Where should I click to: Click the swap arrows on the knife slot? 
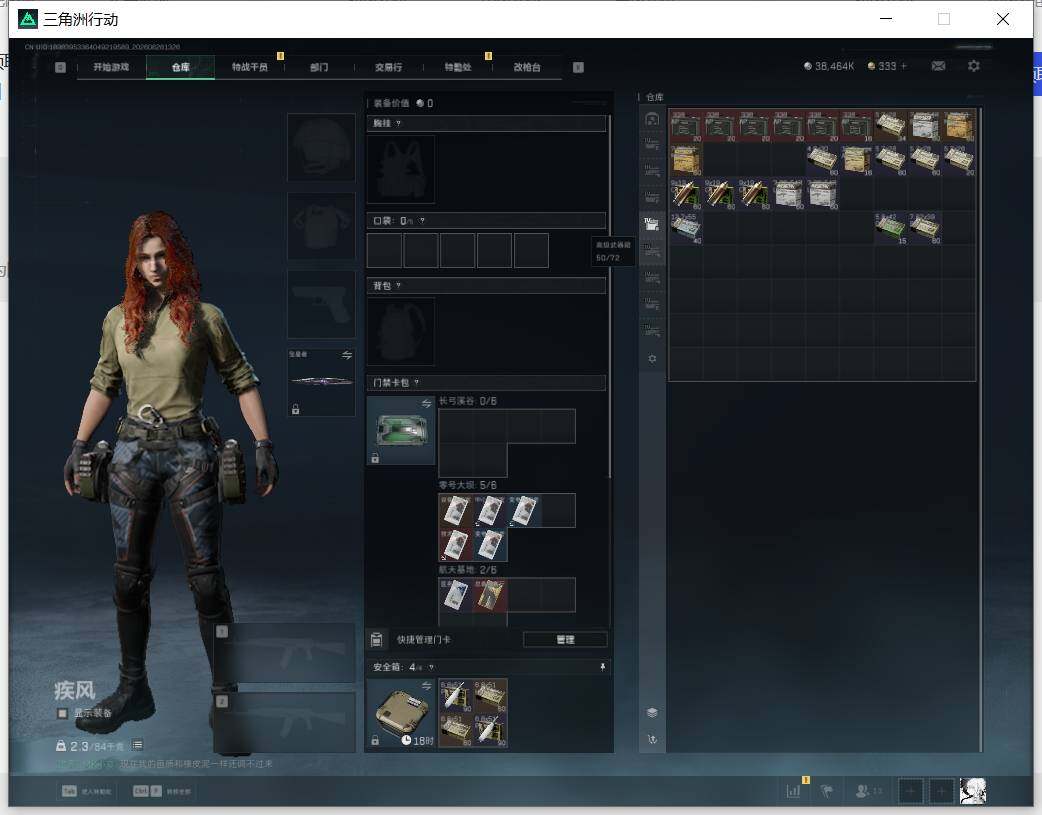(347, 355)
